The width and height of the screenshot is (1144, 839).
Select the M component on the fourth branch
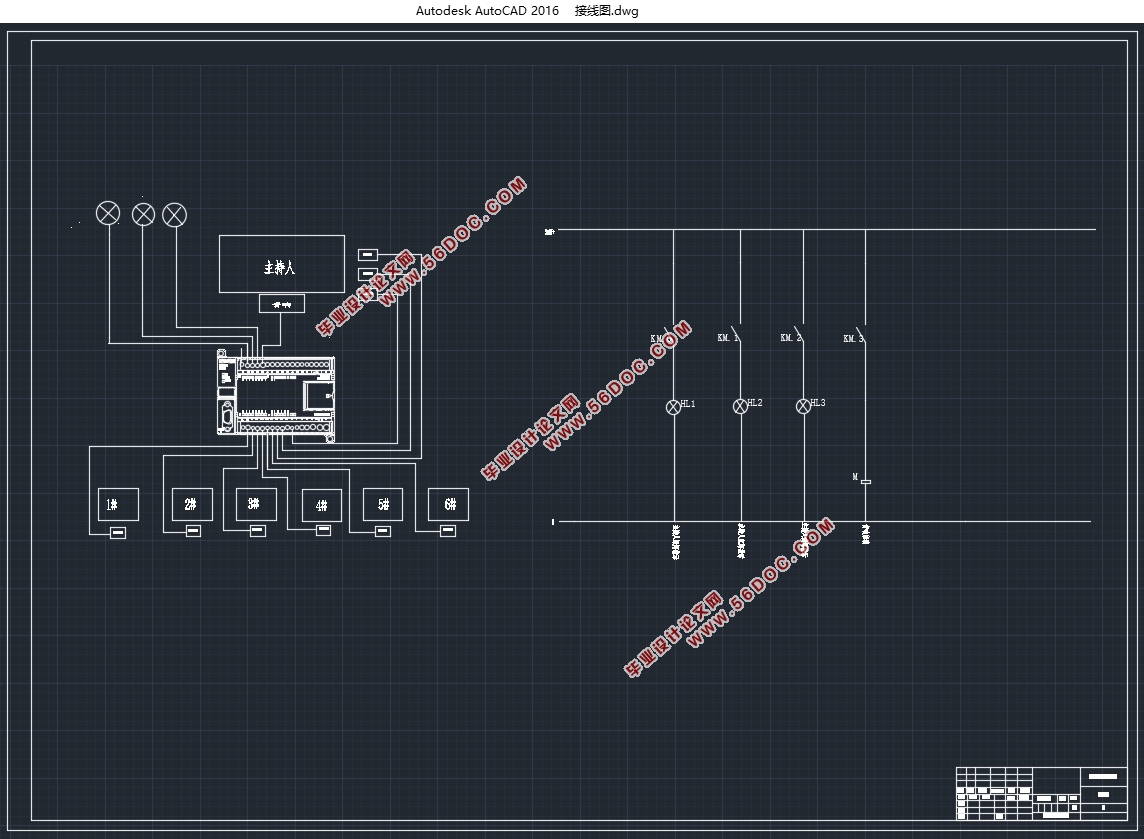coord(865,481)
